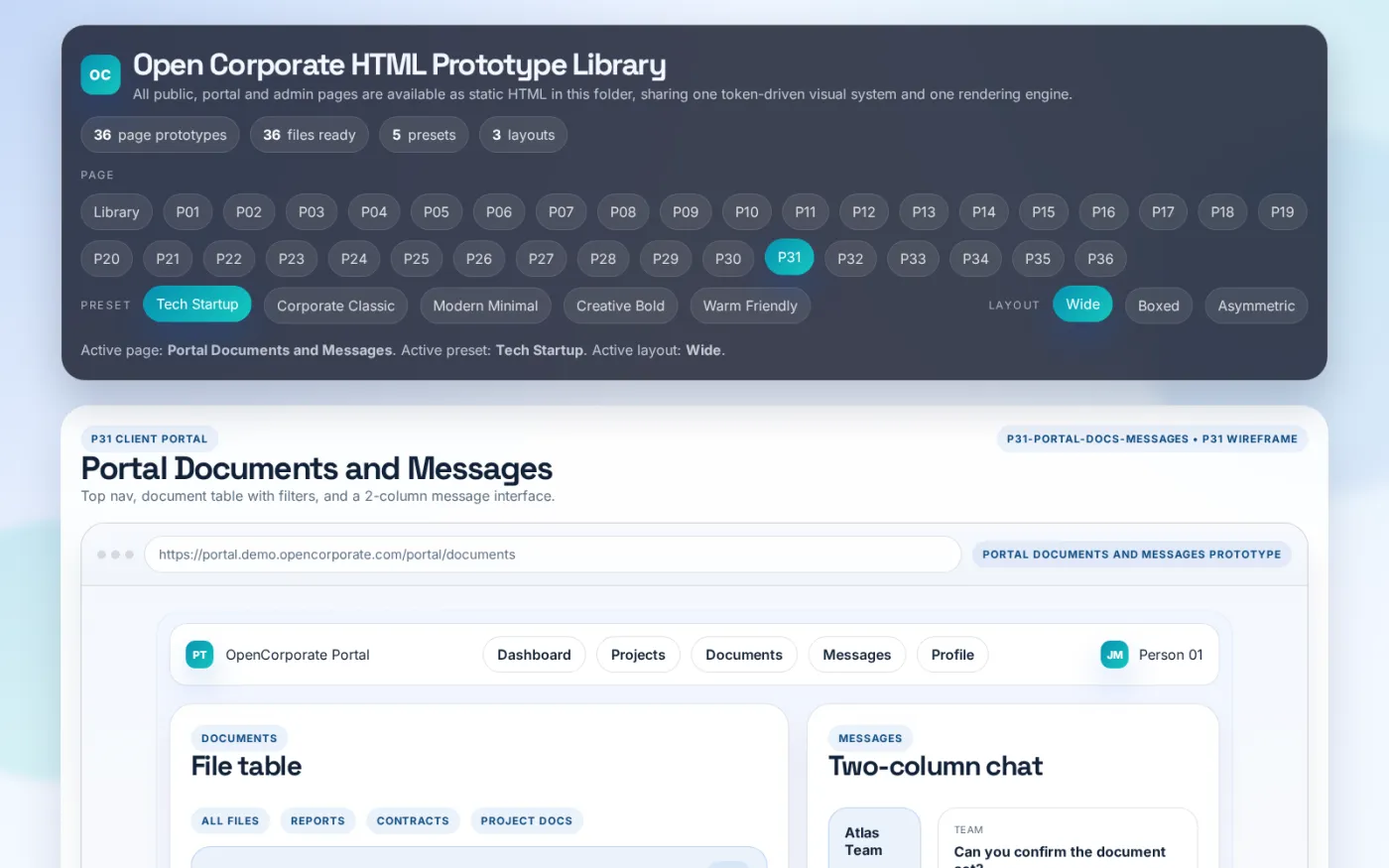Select page P09

[686, 211]
